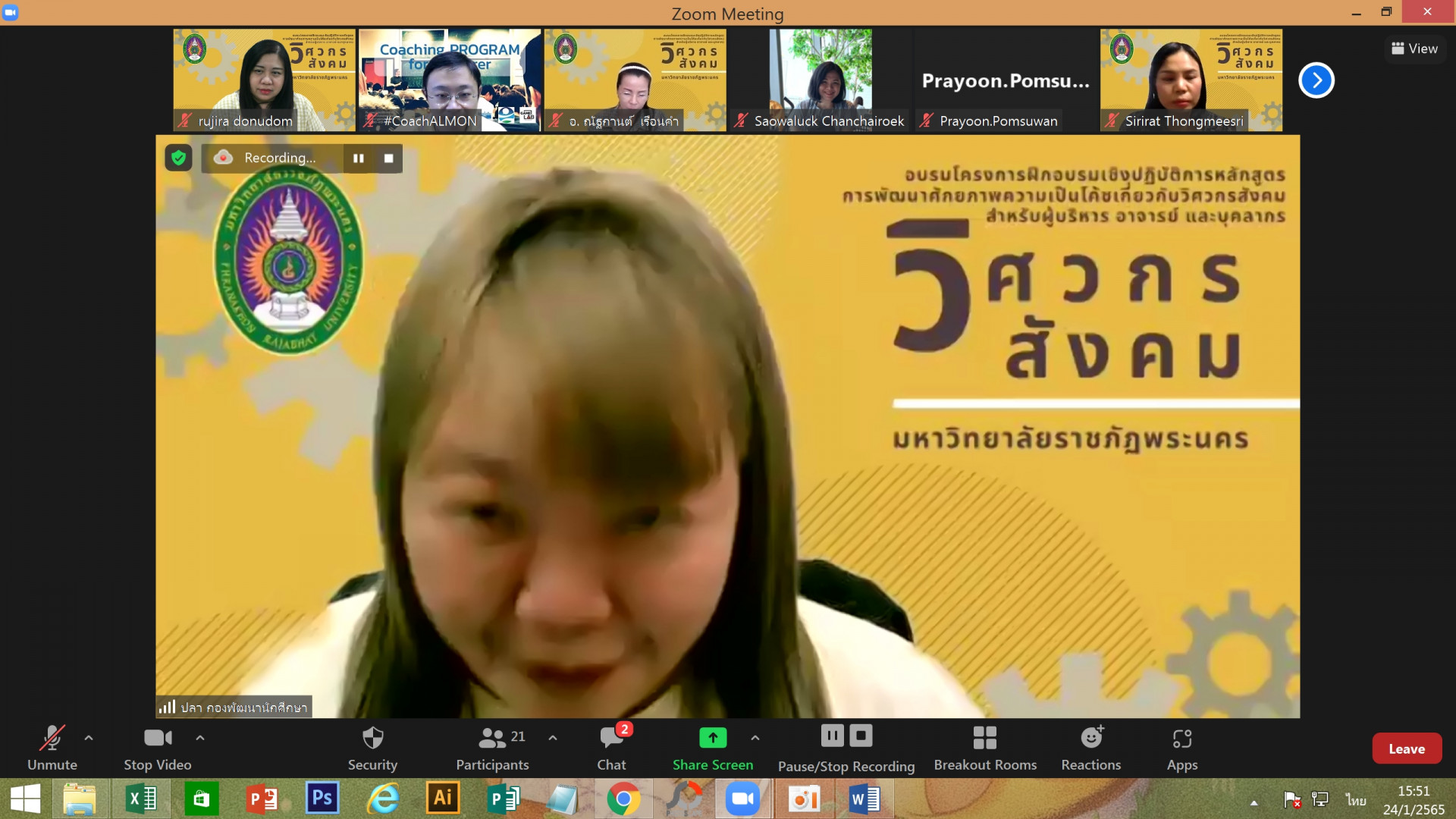This screenshot has height=819, width=1456.
Task: Open Illustrator from the taskbar
Action: (443, 799)
